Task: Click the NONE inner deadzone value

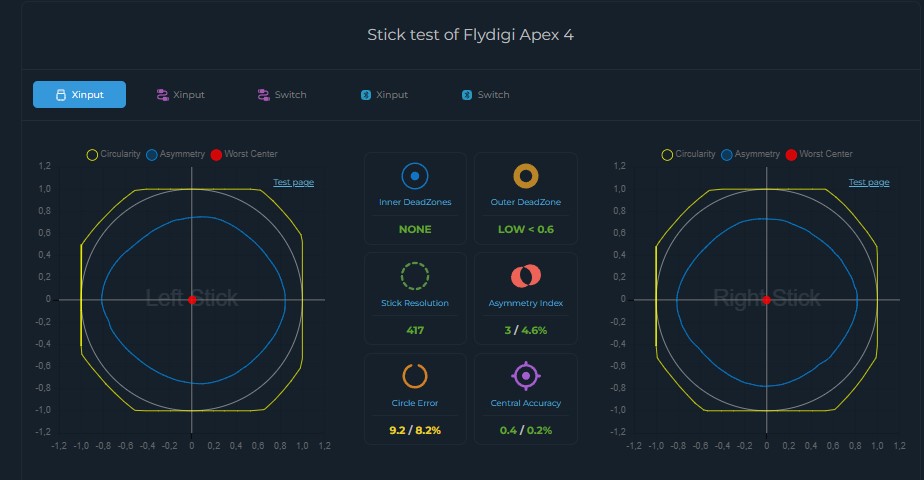Action: (415, 229)
